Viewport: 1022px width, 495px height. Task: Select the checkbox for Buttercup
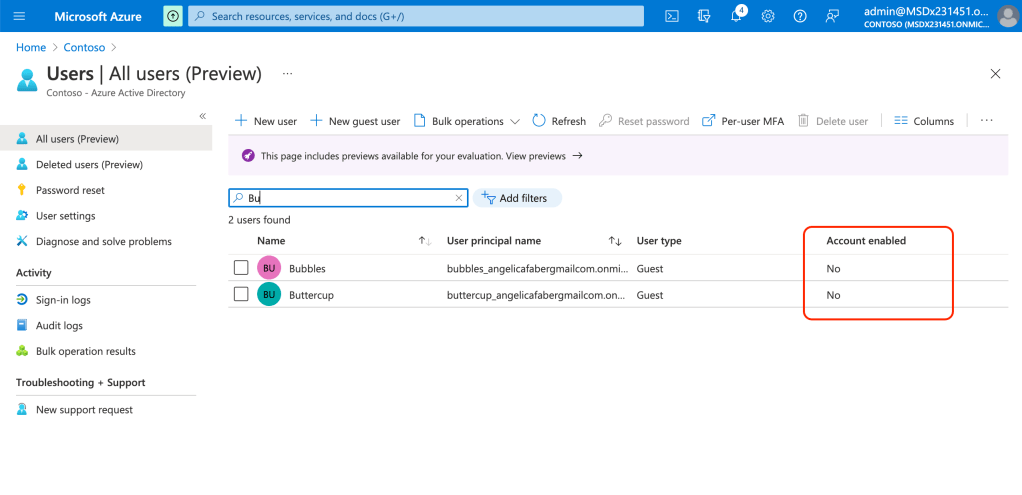point(241,294)
